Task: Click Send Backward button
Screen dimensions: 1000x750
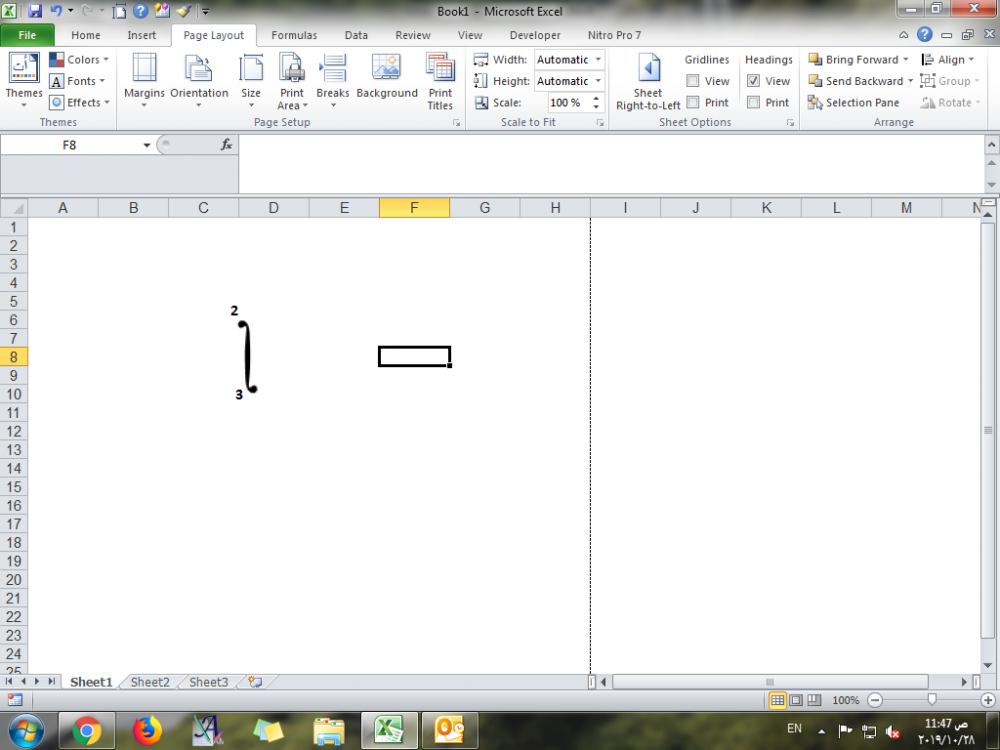Action: click(x=856, y=81)
